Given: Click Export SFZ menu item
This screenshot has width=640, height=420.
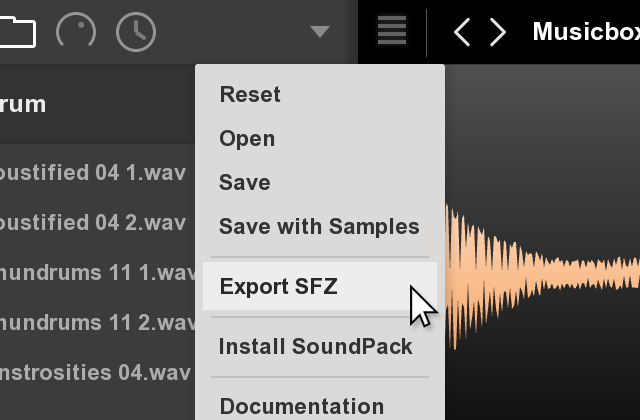Looking at the screenshot, I should pyautogui.click(x=320, y=286).
